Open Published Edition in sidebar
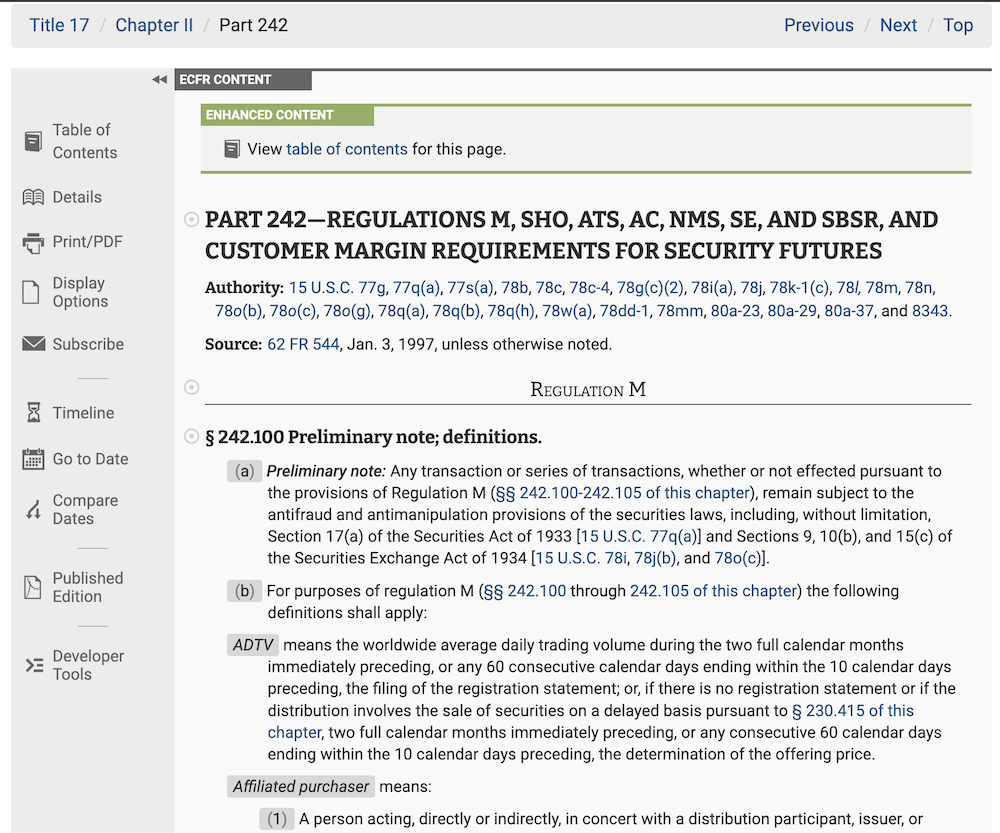Screen dimensions: 1000x833 pos(88,587)
